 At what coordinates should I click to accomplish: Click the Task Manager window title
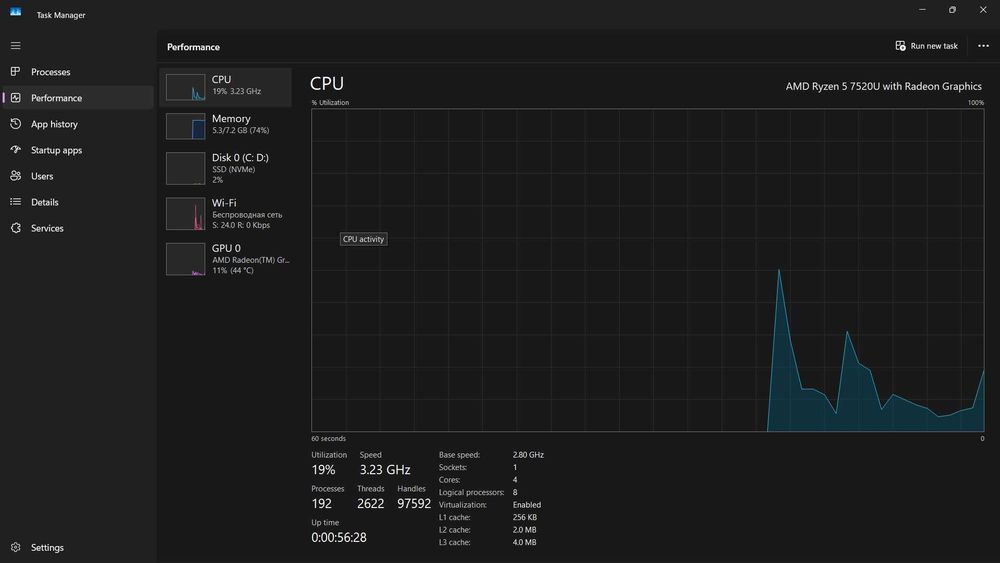point(61,15)
